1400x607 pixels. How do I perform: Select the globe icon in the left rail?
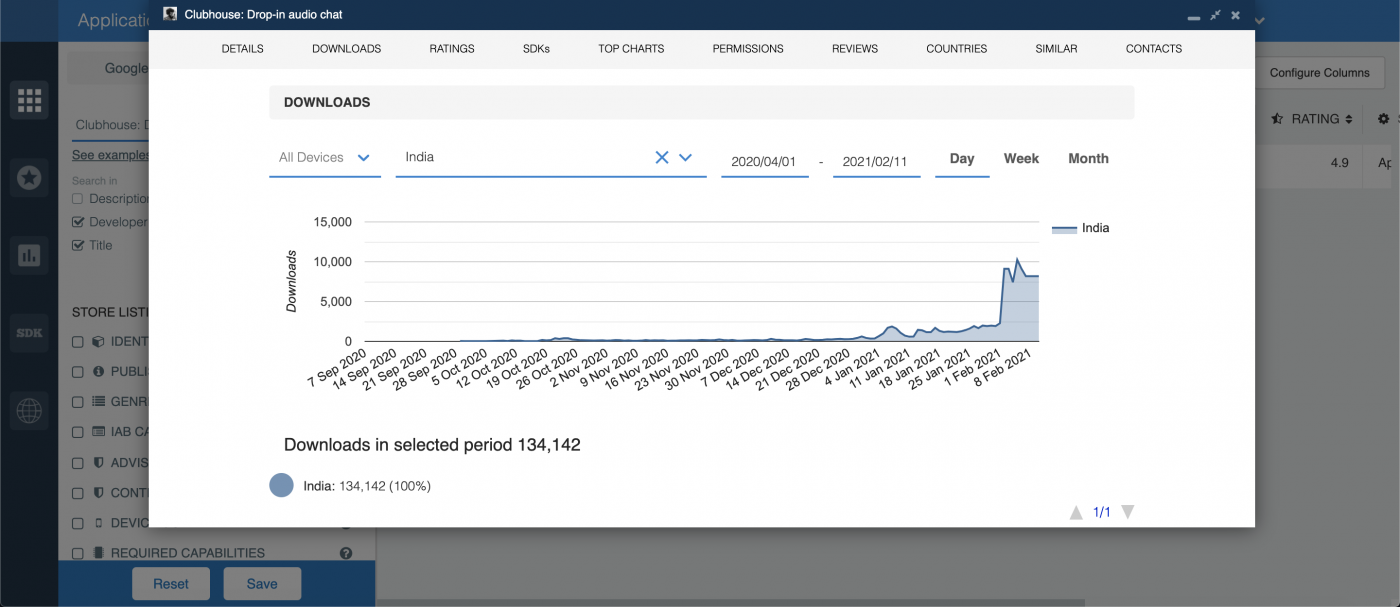tap(29, 411)
